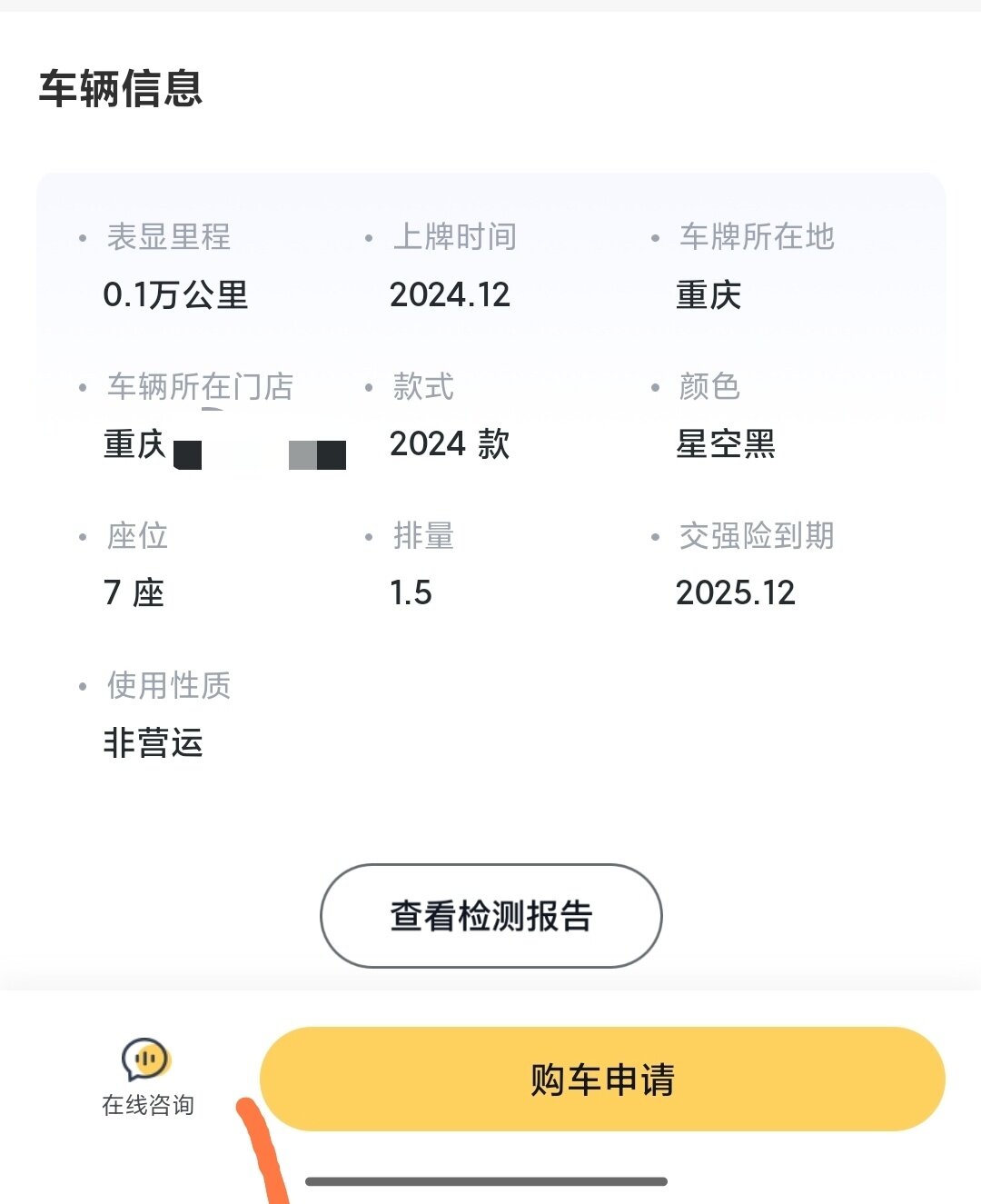The height and width of the screenshot is (1204, 981).
Task: Open the 在线咨询 label
Action: click(148, 1105)
